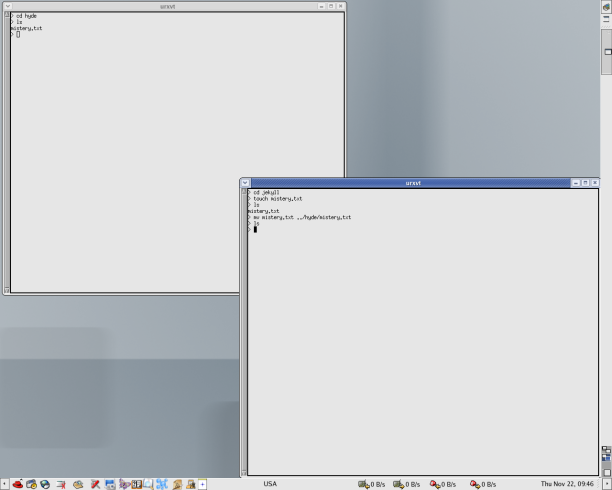Click the 'mv mistery.txt ../hyde/mistery.txt' command line
The height and width of the screenshot is (490, 612).
pyautogui.click(x=302, y=217)
